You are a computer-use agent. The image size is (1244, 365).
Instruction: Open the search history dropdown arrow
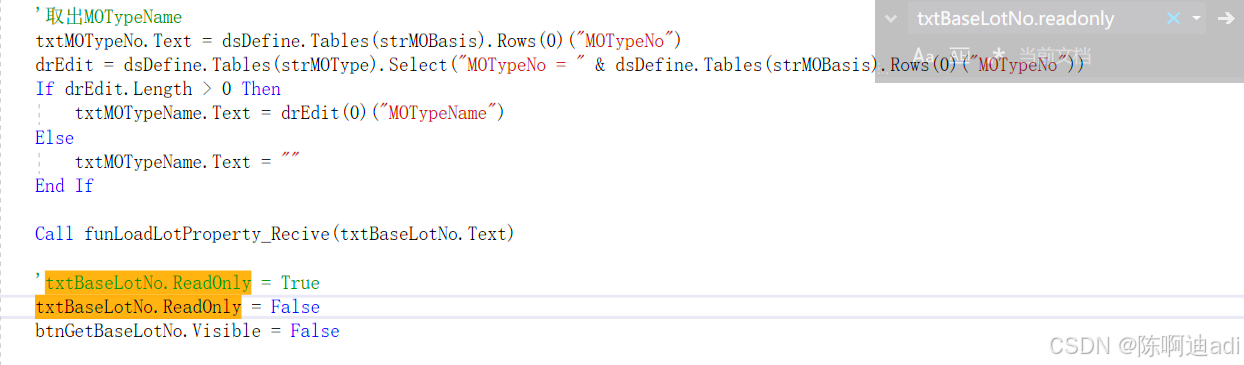[1196, 18]
